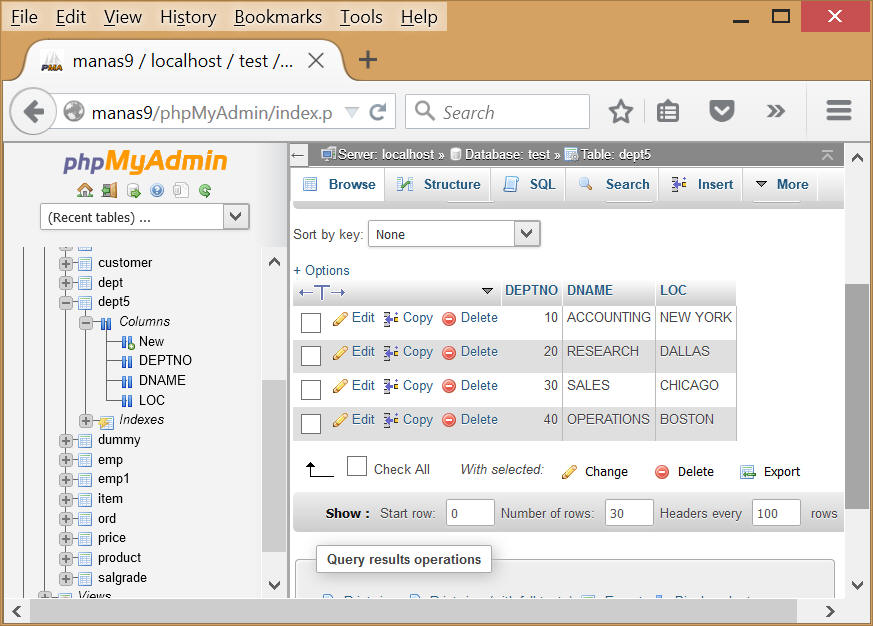Click Copy icon for RESEARCH row

tap(391, 353)
